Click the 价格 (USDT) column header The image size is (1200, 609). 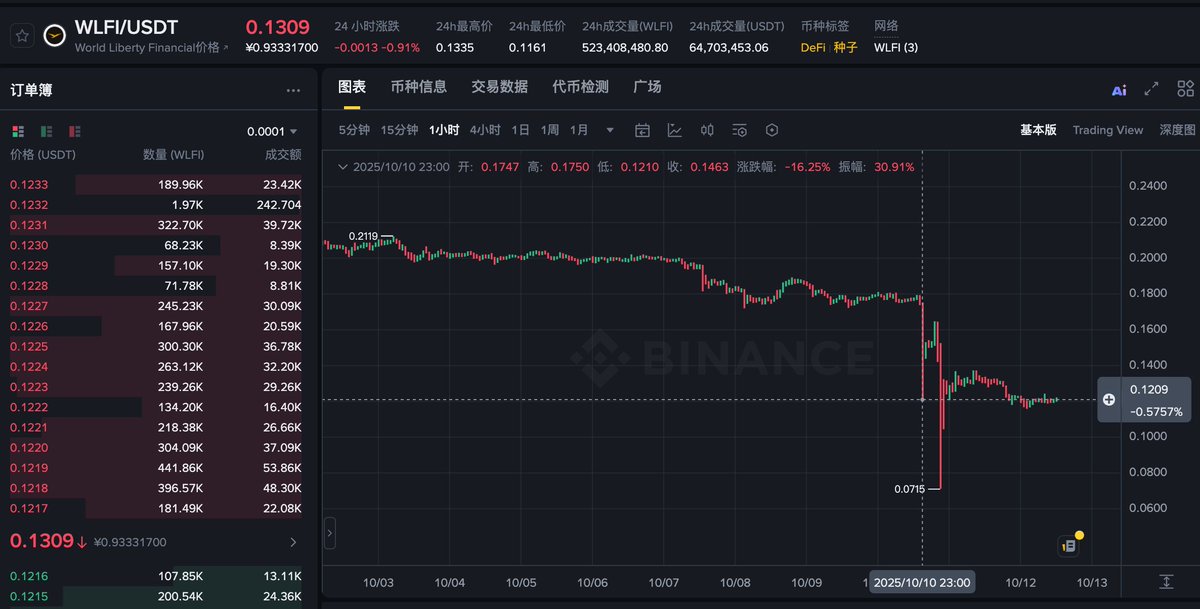click(43, 155)
